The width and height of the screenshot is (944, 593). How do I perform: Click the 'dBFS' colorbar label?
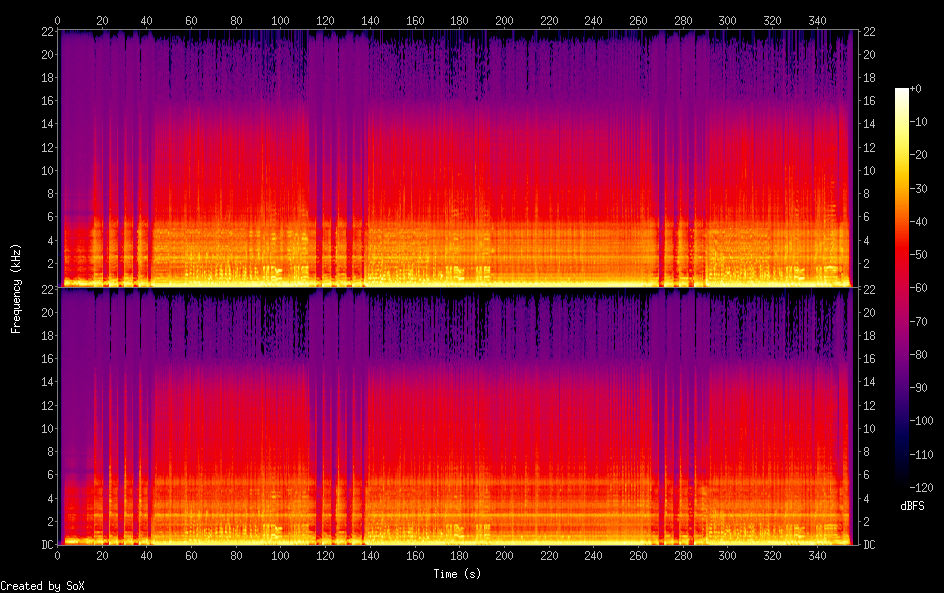(x=911, y=506)
